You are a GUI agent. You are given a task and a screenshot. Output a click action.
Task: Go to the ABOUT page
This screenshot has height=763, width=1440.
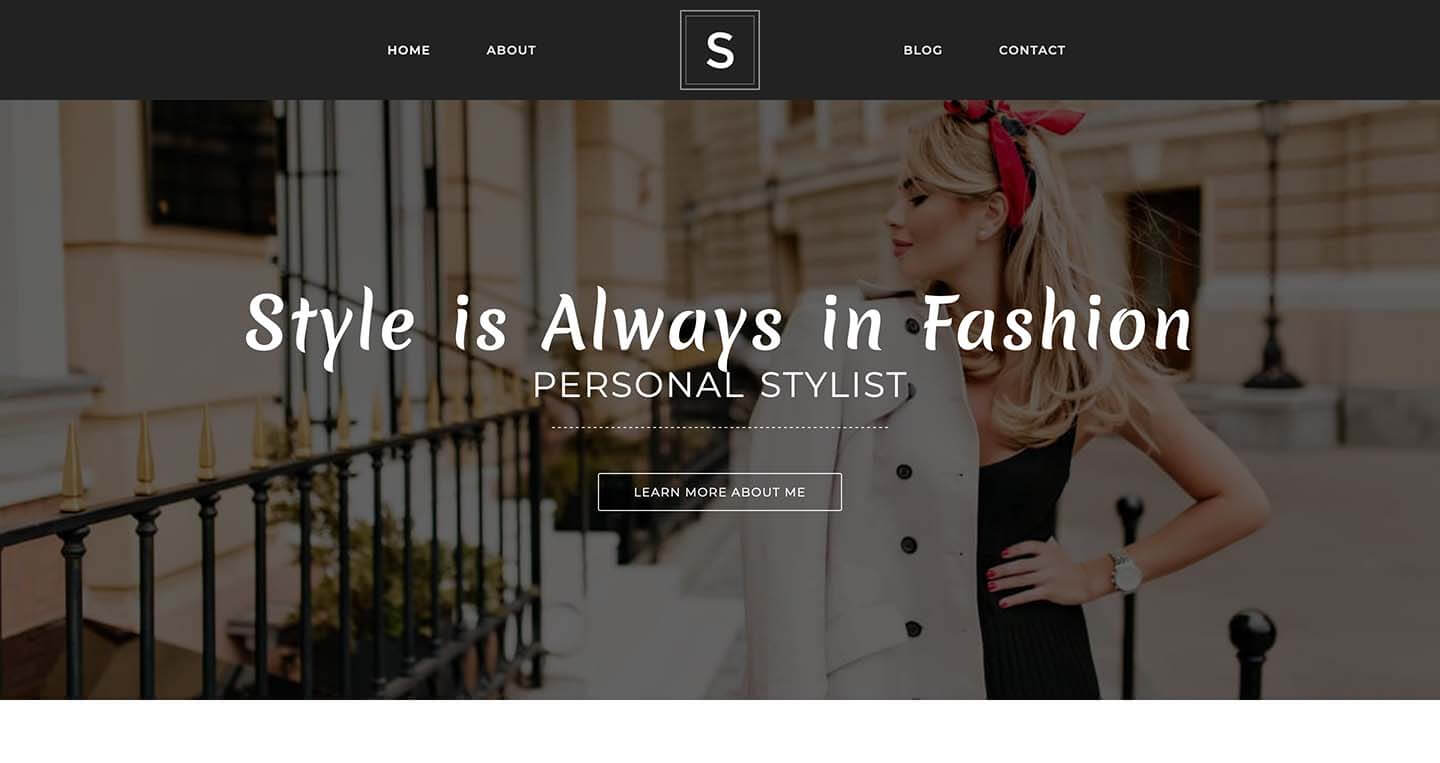[511, 50]
